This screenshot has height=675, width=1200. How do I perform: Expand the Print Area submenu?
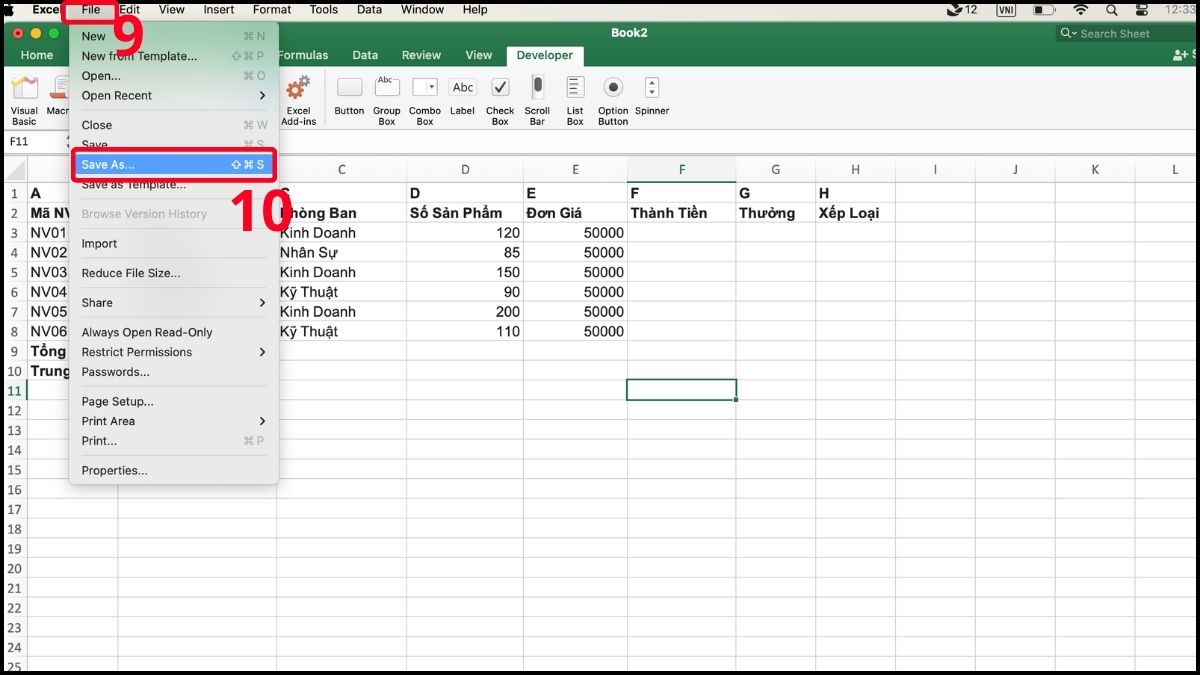[263, 421]
